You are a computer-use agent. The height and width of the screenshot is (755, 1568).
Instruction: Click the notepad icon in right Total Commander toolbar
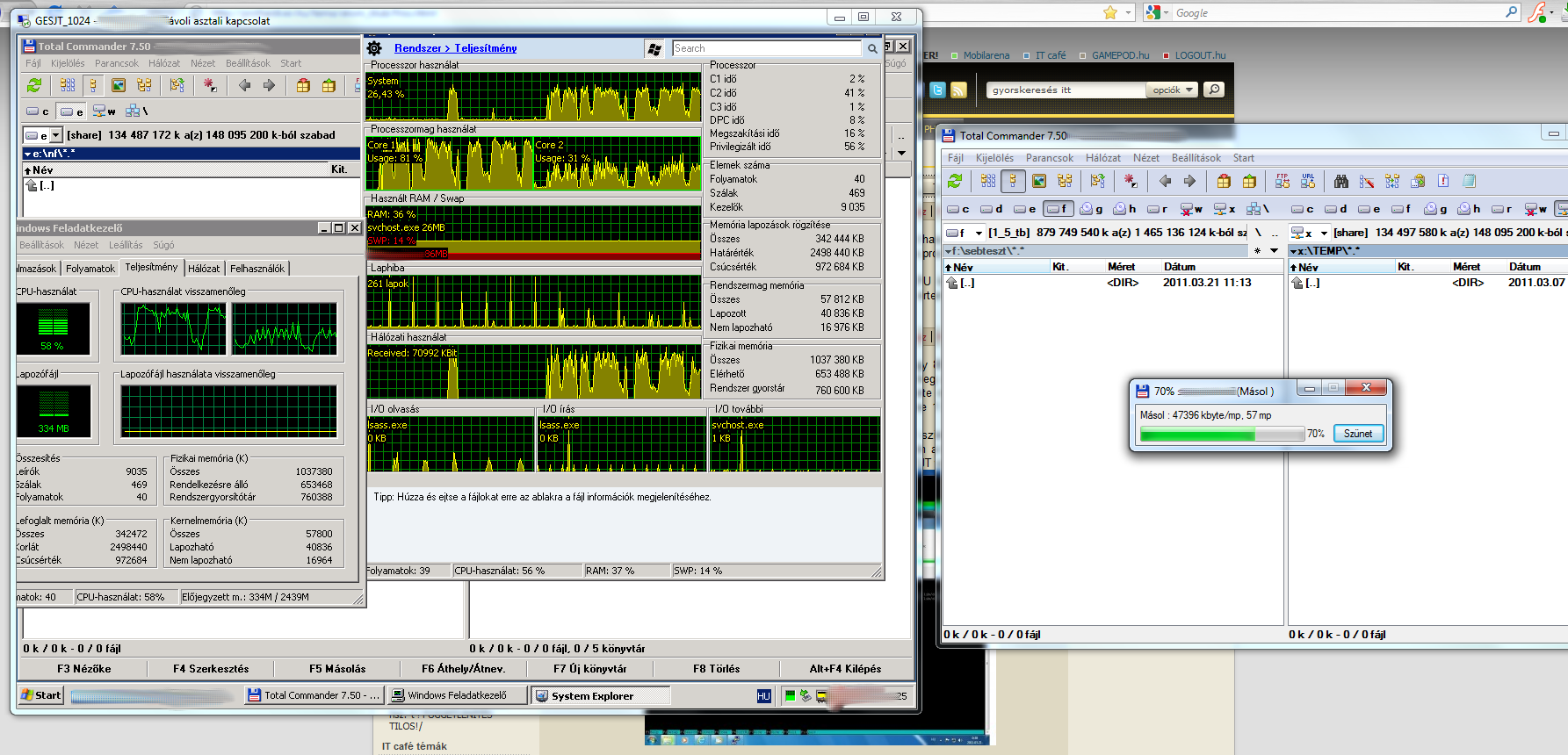click(x=1469, y=181)
